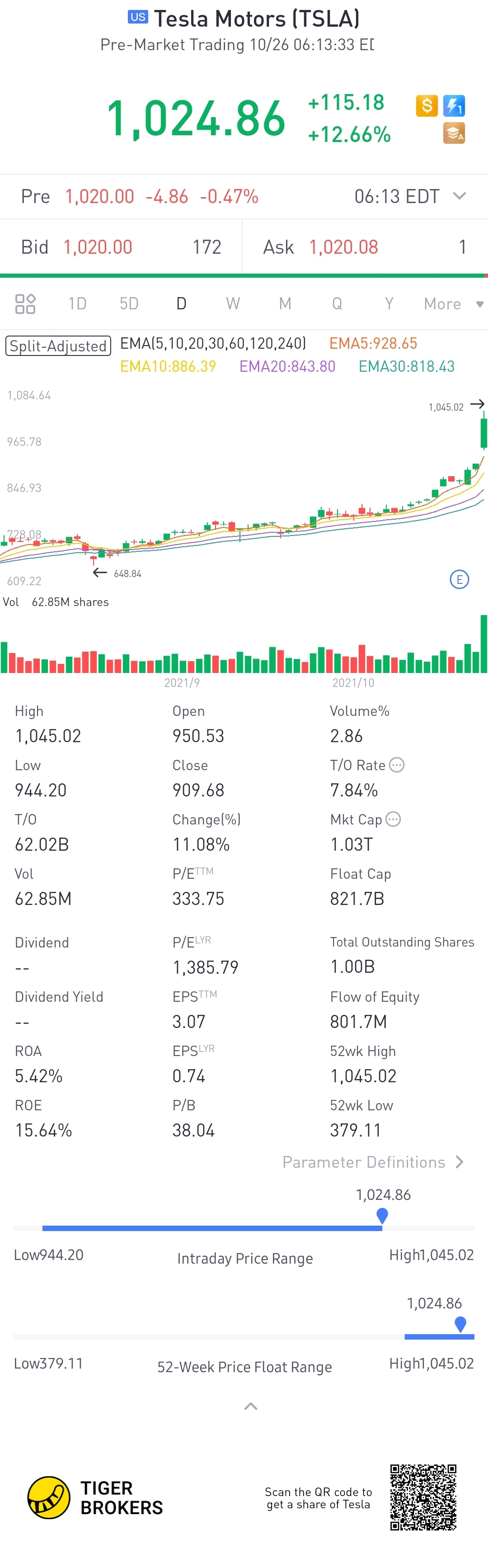The height and width of the screenshot is (1568, 488).
Task: Switch to the 1D chart tab
Action: [x=77, y=304]
